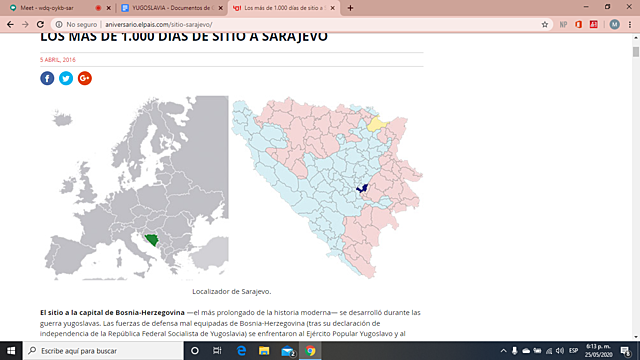Click the article headline about Sarajevo
The image size is (640, 360).
pyautogui.click(x=184, y=37)
